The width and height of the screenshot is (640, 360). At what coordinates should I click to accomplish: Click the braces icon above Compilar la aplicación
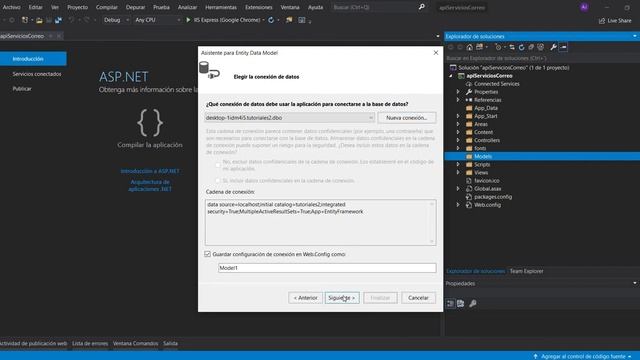[x=150, y=122]
